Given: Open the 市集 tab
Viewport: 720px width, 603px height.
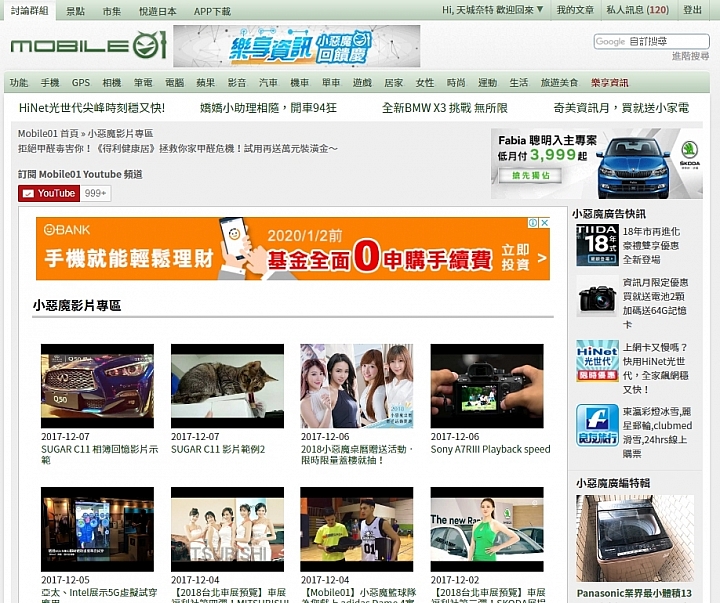Looking at the screenshot, I should click(112, 11).
